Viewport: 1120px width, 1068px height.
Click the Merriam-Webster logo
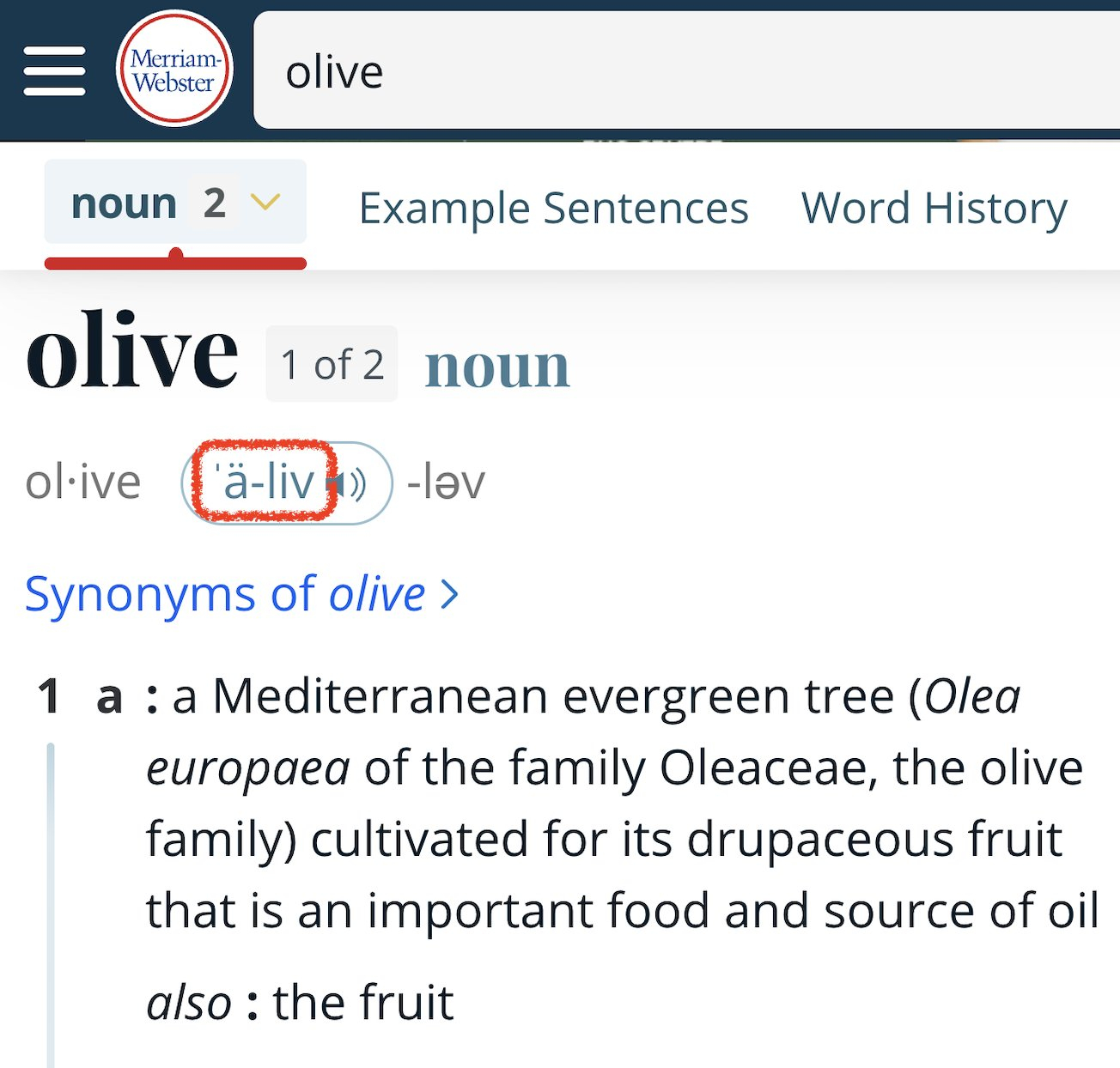click(174, 70)
